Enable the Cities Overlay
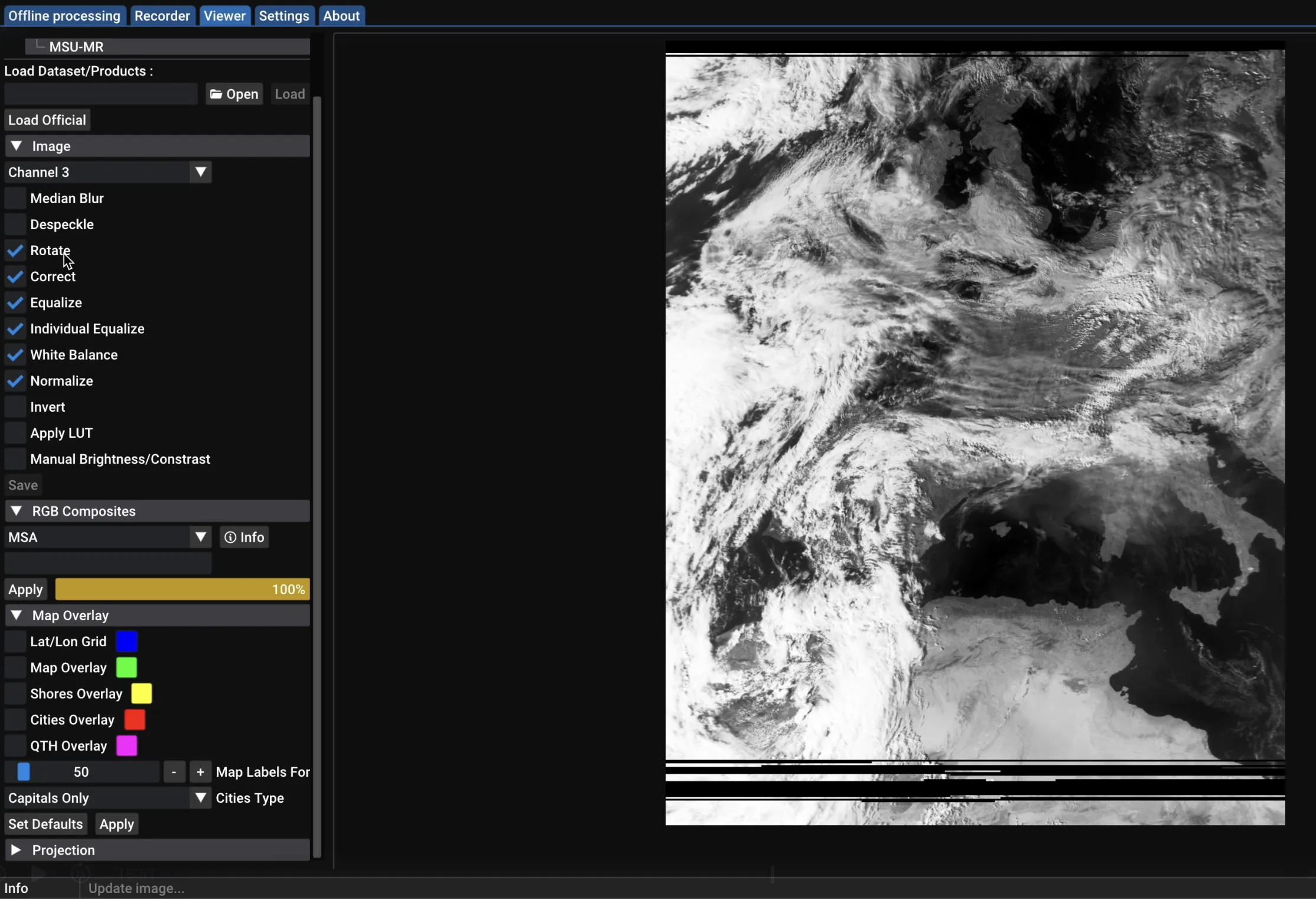The height and width of the screenshot is (899, 1316). 15,719
